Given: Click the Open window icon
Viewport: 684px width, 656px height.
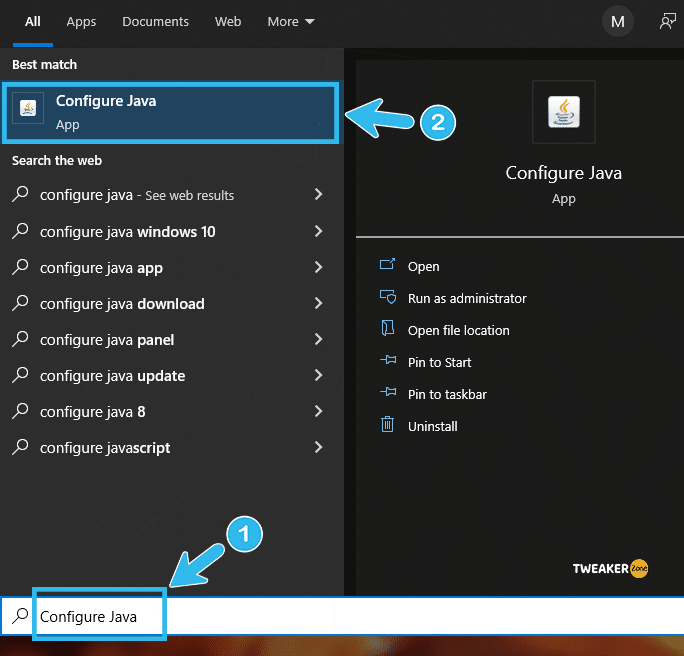Looking at the screenshot, I should 387,264.
